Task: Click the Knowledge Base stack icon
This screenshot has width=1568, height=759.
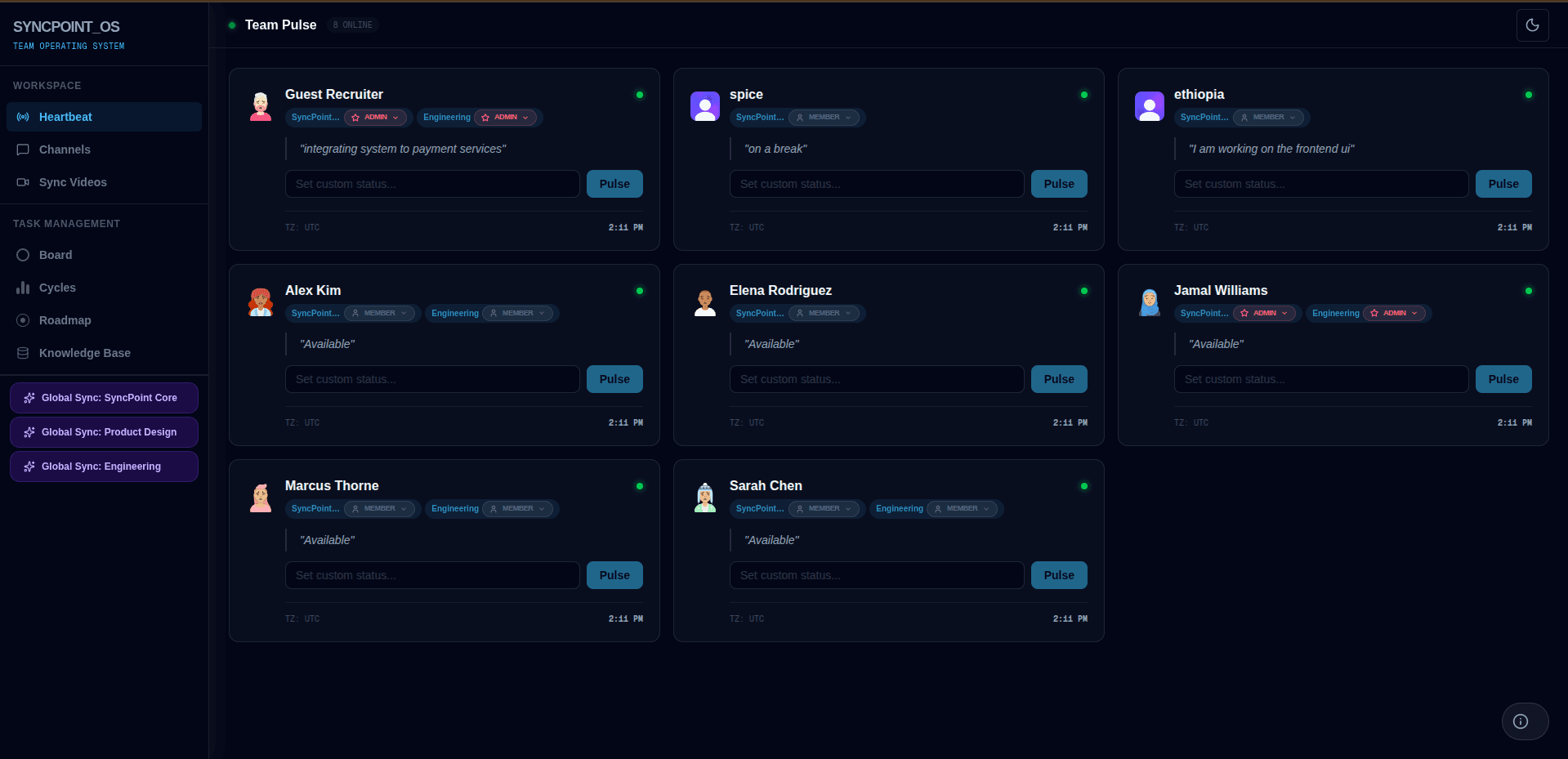Action: coord(23,353)
